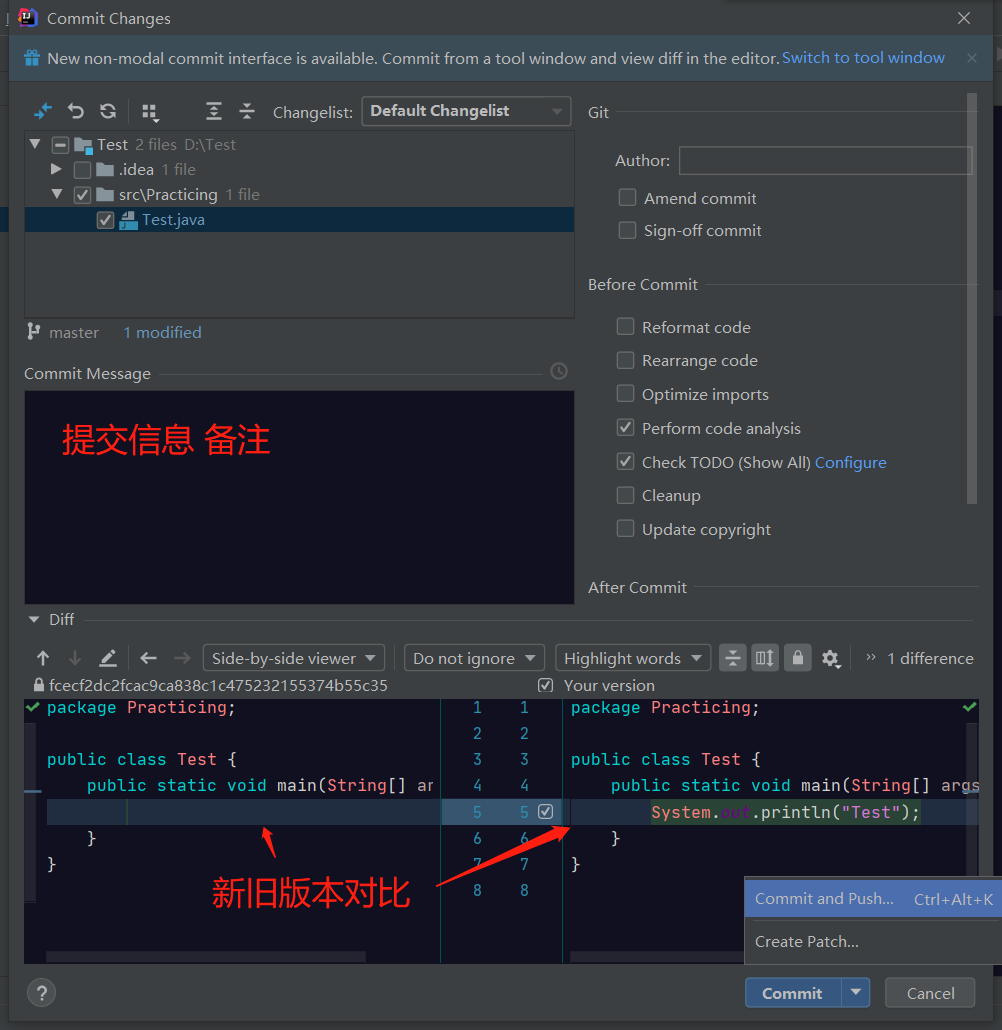Click the Configure TODO link
Viewport: 1002px width, 1030px height.
(x=850, y=462)
